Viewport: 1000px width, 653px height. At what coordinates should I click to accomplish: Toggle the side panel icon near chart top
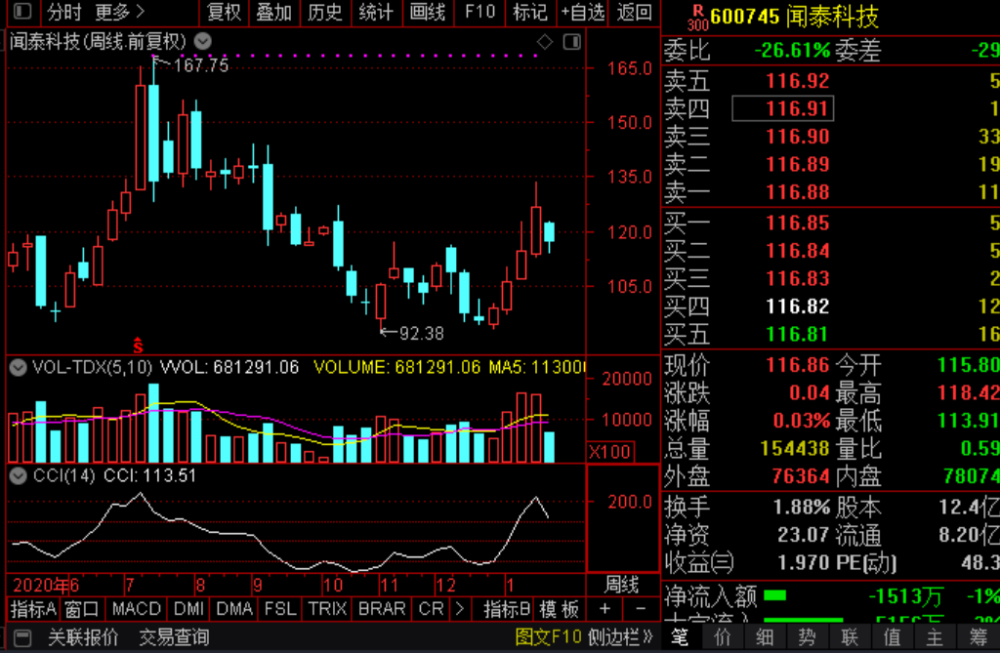571,42
